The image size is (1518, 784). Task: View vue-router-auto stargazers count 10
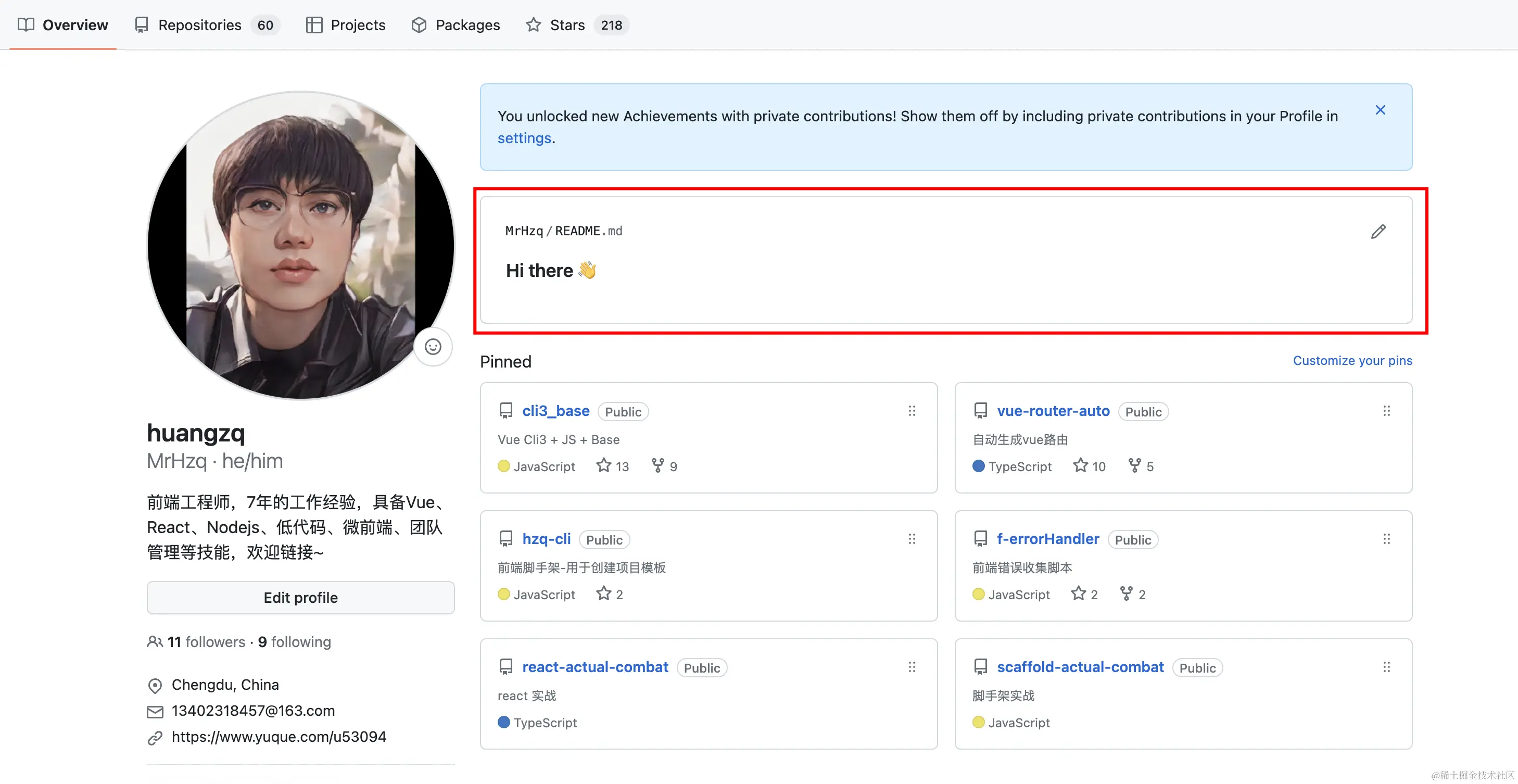1089,466
